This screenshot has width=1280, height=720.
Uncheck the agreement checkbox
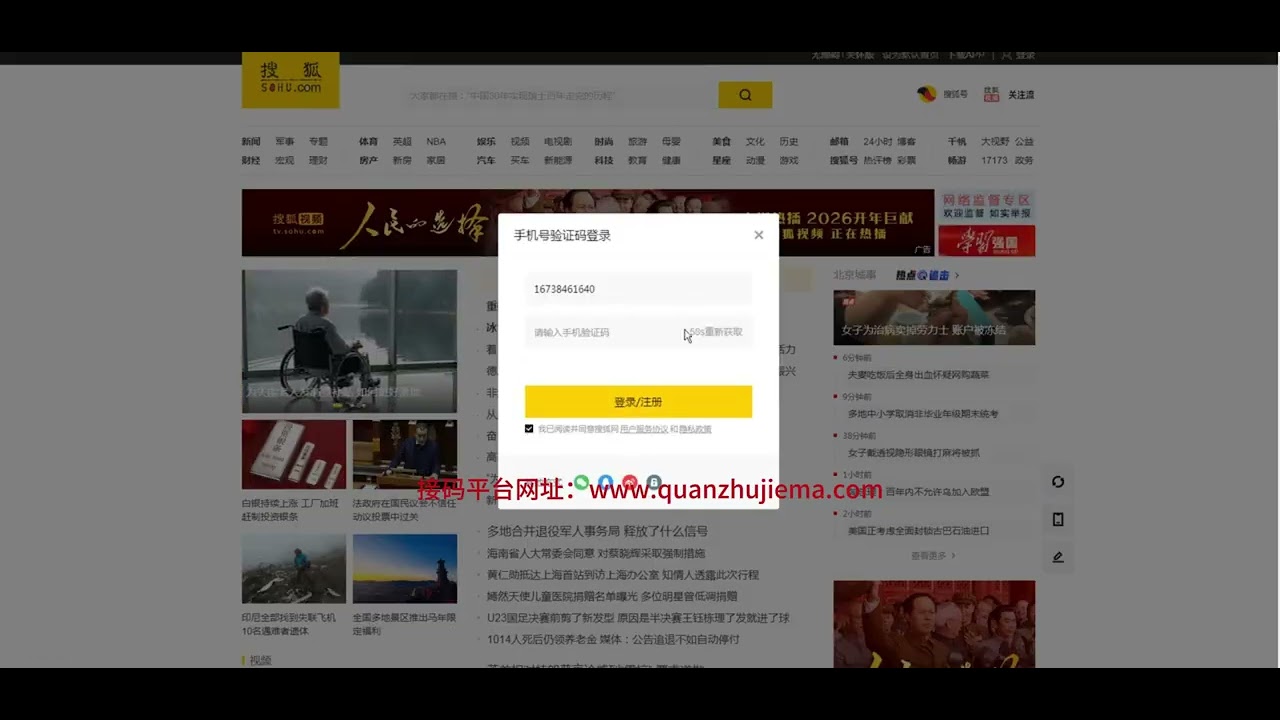[x=529, y=429]
